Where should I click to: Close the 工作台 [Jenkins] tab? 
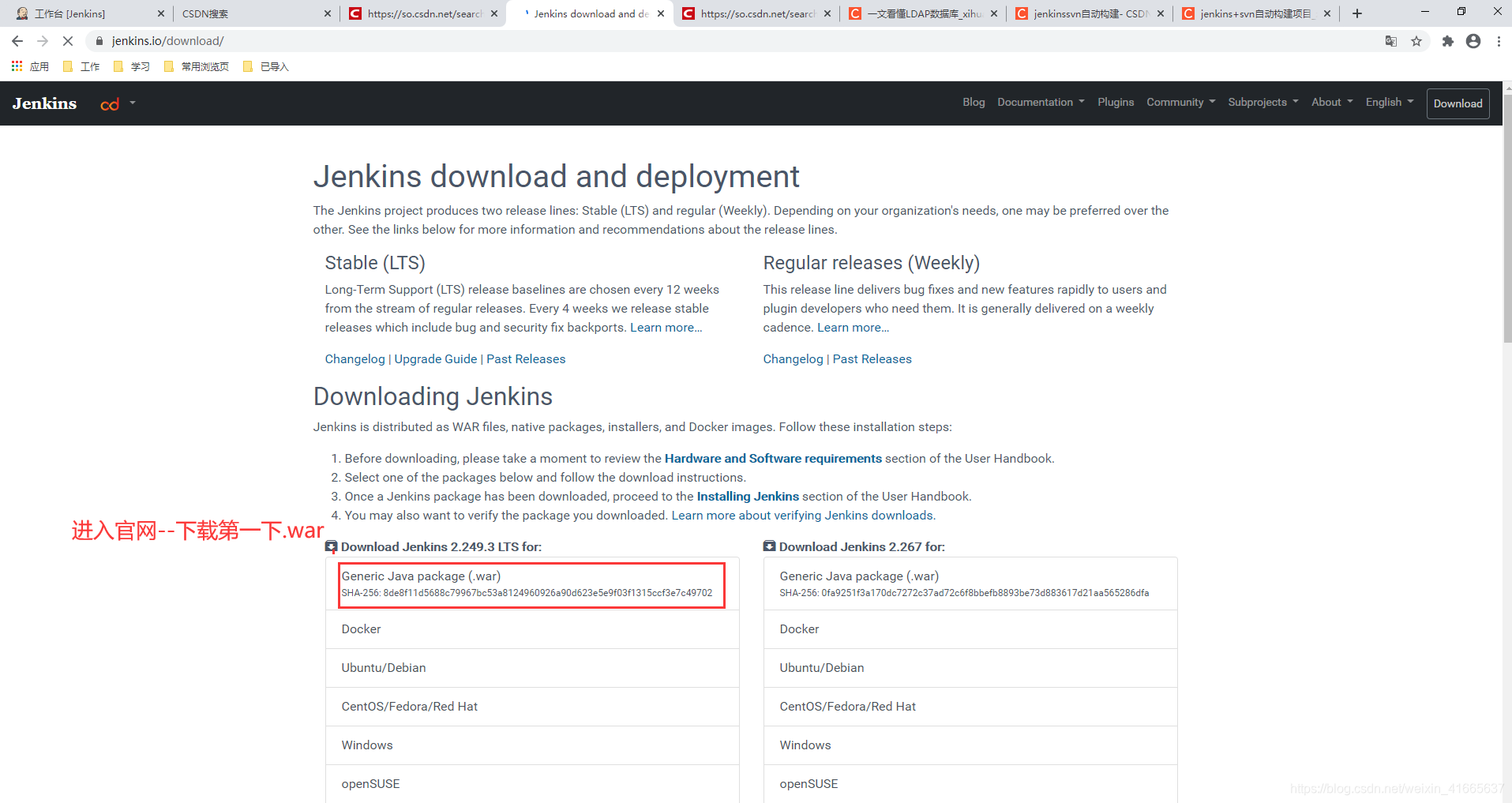pos(161,13)
